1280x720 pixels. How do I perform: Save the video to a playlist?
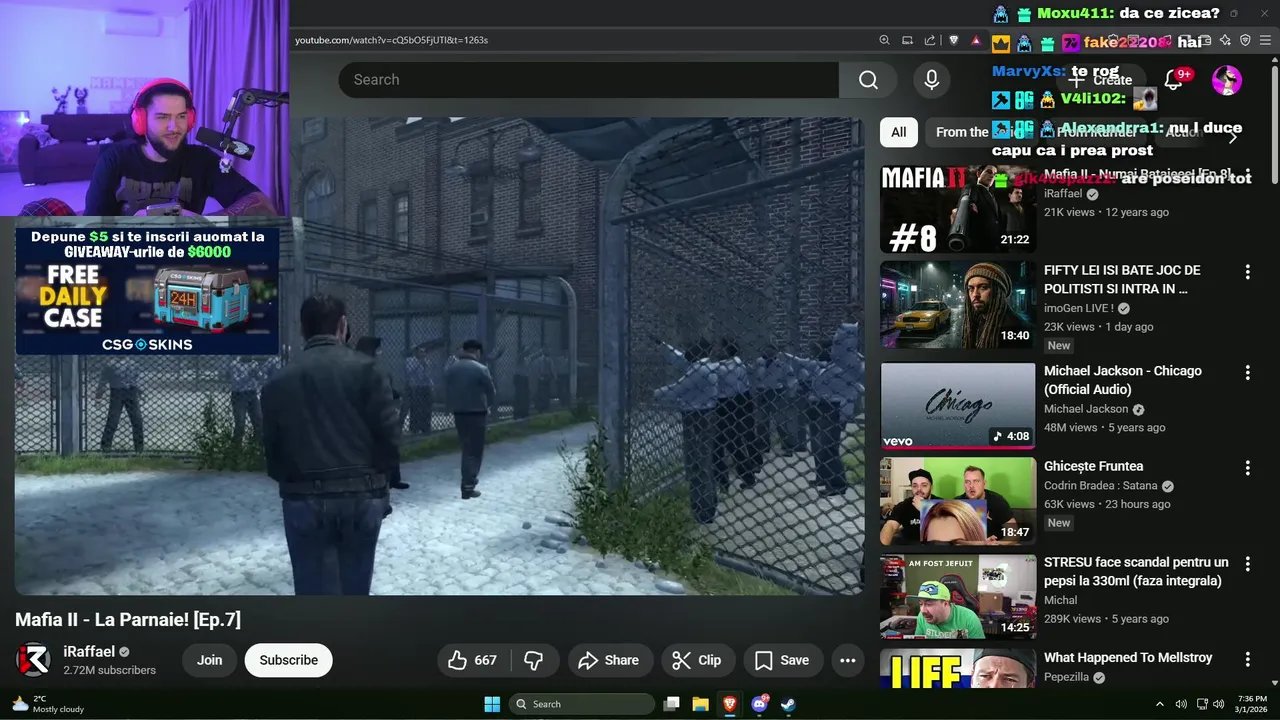tap(782, 660)
